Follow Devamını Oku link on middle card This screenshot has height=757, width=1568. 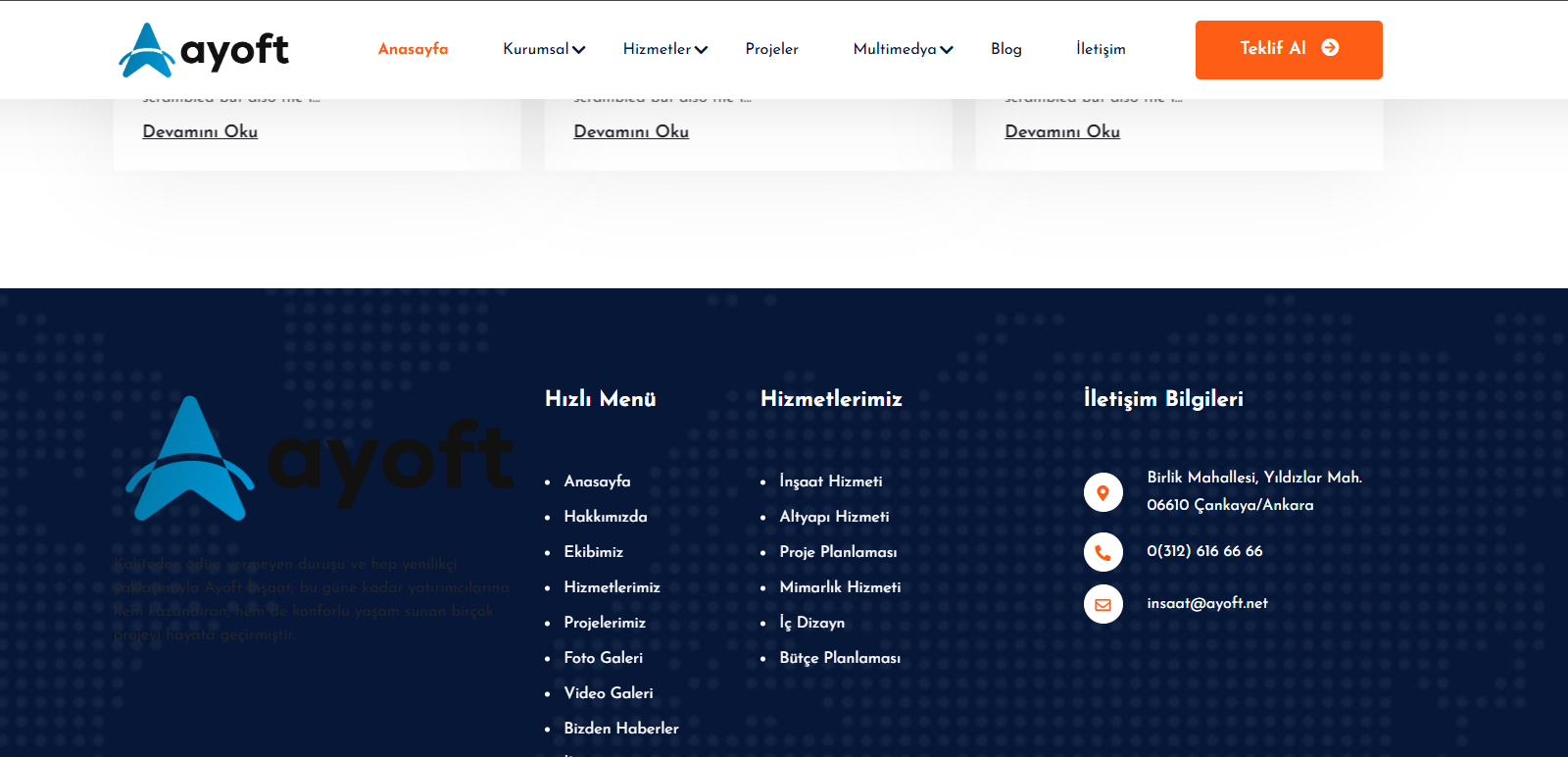click(x=631, y=131)
